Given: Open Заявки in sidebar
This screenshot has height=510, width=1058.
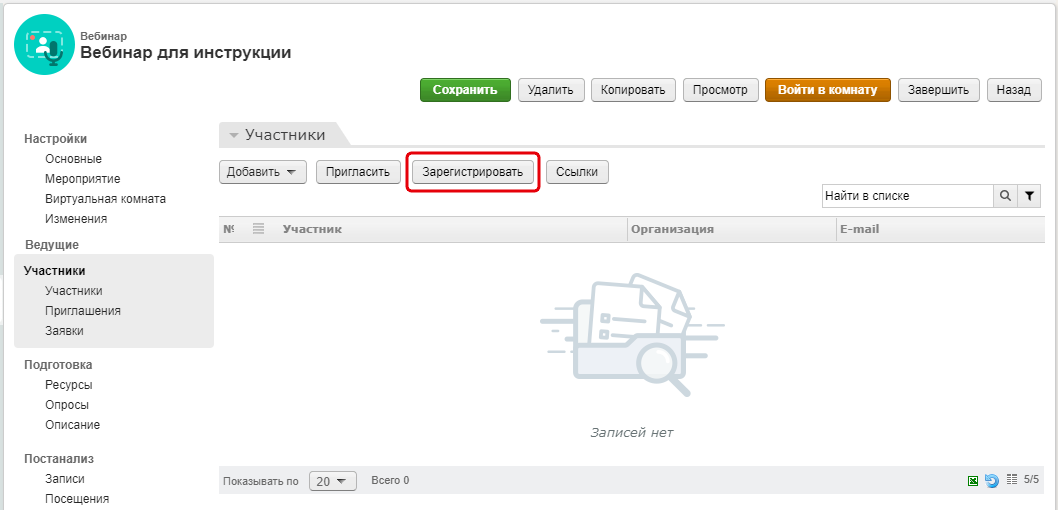Looking at the screenshot, I should tap(64, 331).
